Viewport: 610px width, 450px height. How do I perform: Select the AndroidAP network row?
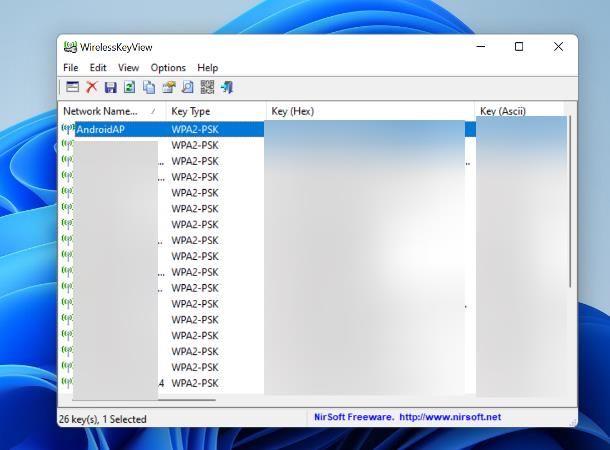click(x=268, y=129)
